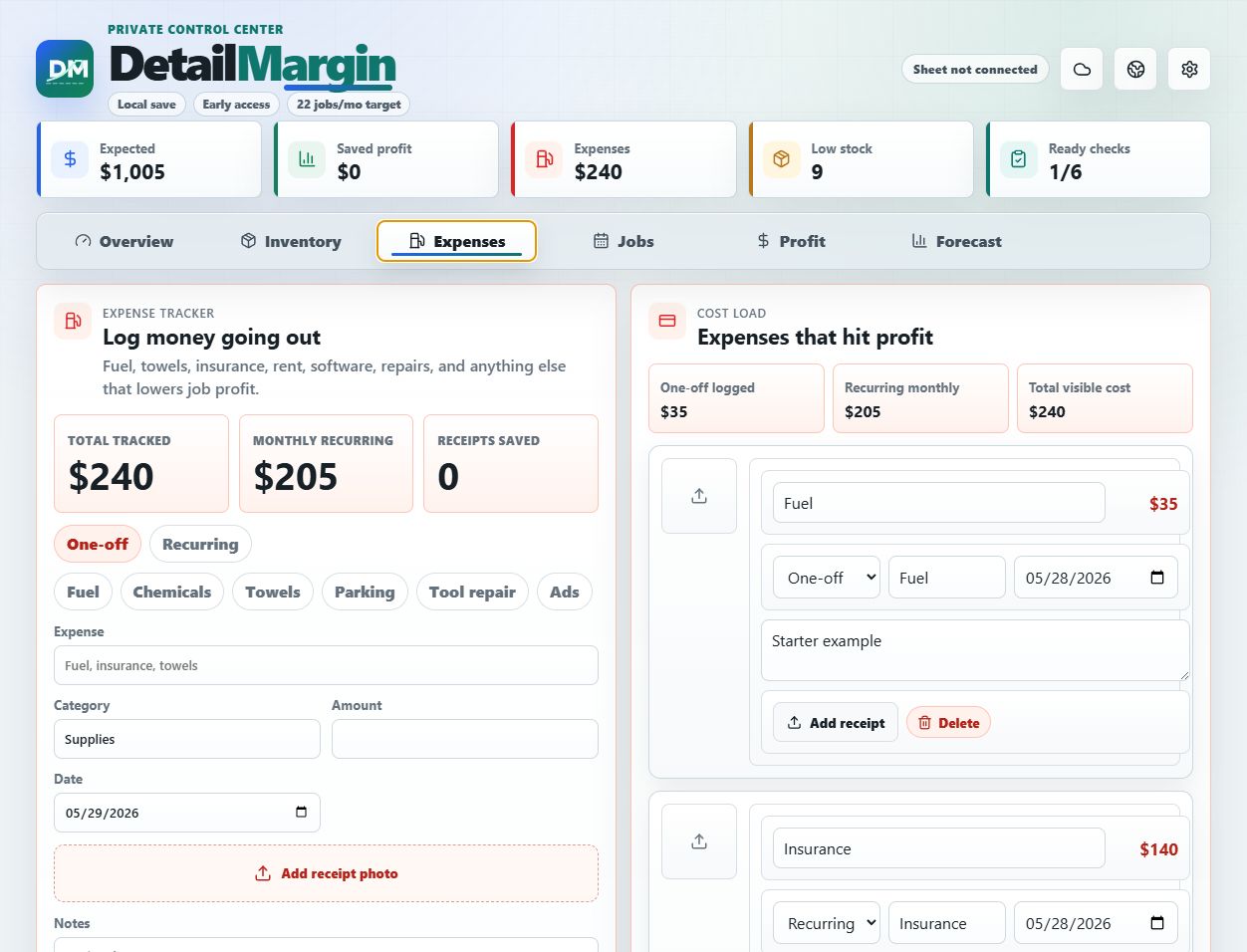Switch to the Overview tab

(x=125, y=241)
